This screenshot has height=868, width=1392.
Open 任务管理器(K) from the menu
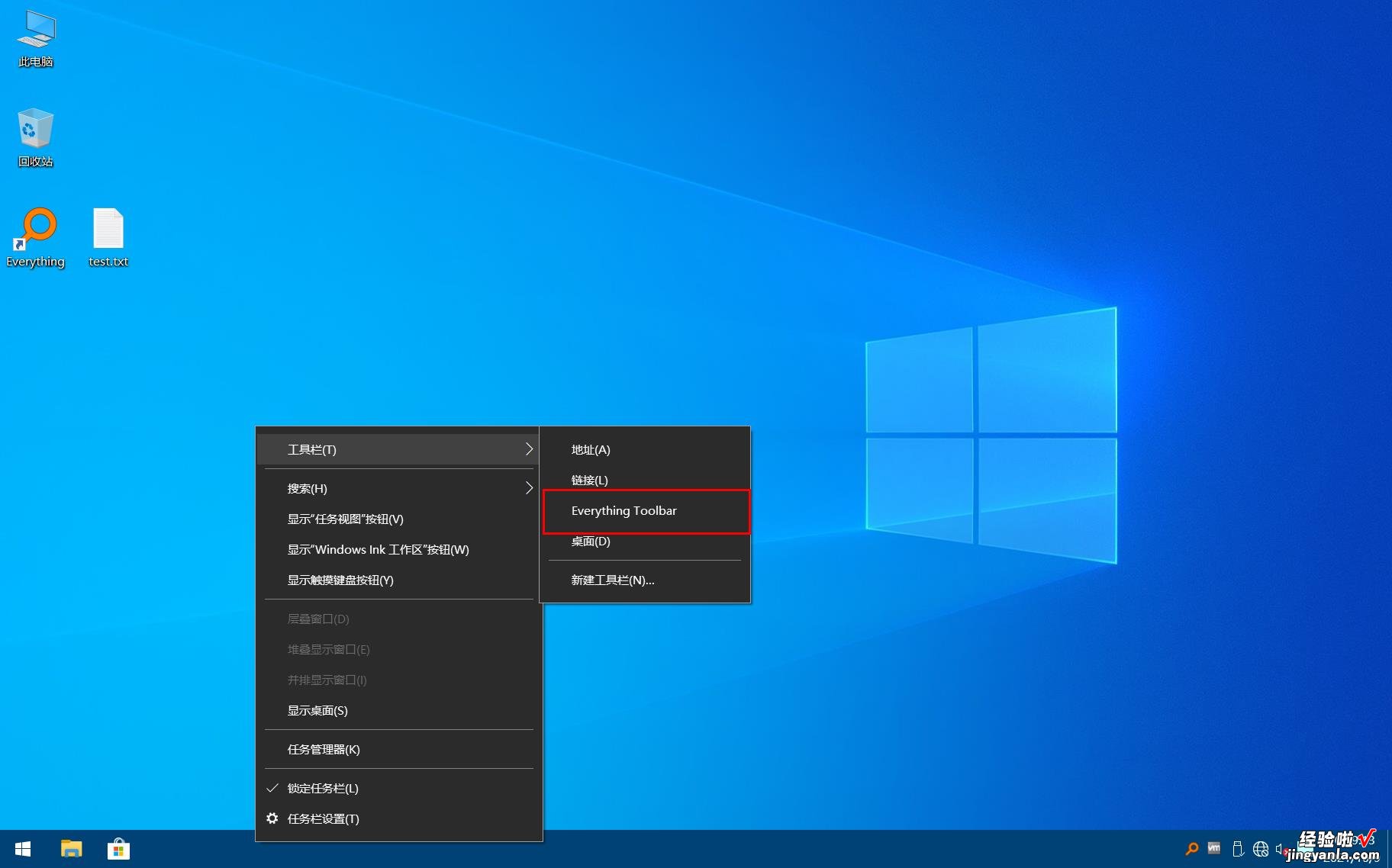tap(398, 749)
